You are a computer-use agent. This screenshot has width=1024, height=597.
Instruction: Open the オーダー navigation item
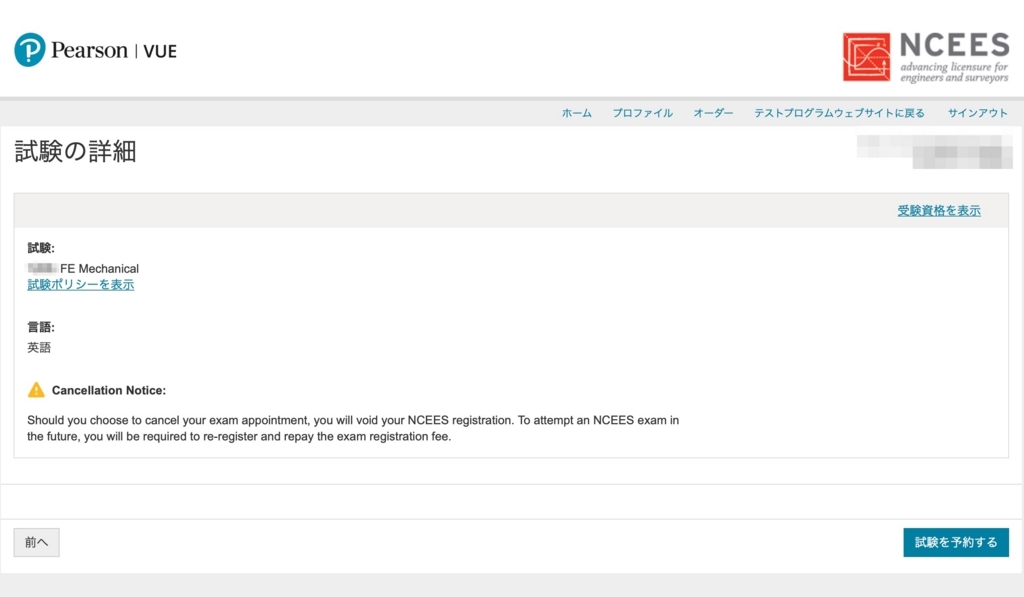(713, 113)
